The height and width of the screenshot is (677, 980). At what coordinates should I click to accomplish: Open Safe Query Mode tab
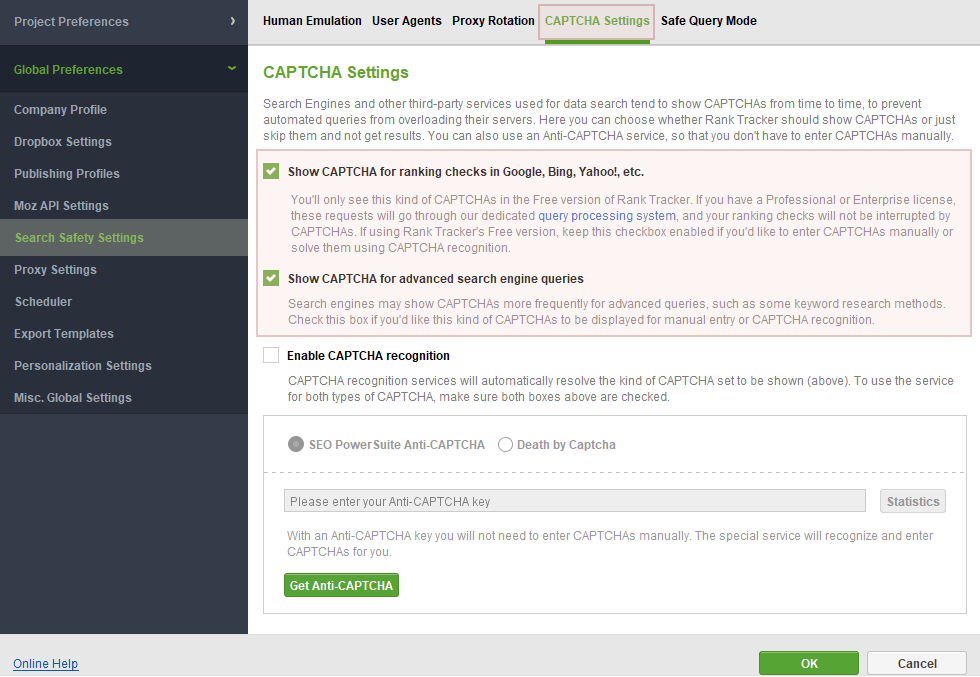coord(709,21)
